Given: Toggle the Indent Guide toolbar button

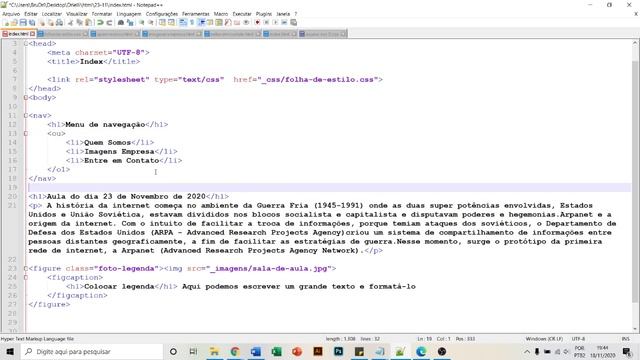Looking at the screenshot, I should click(201, 22).
